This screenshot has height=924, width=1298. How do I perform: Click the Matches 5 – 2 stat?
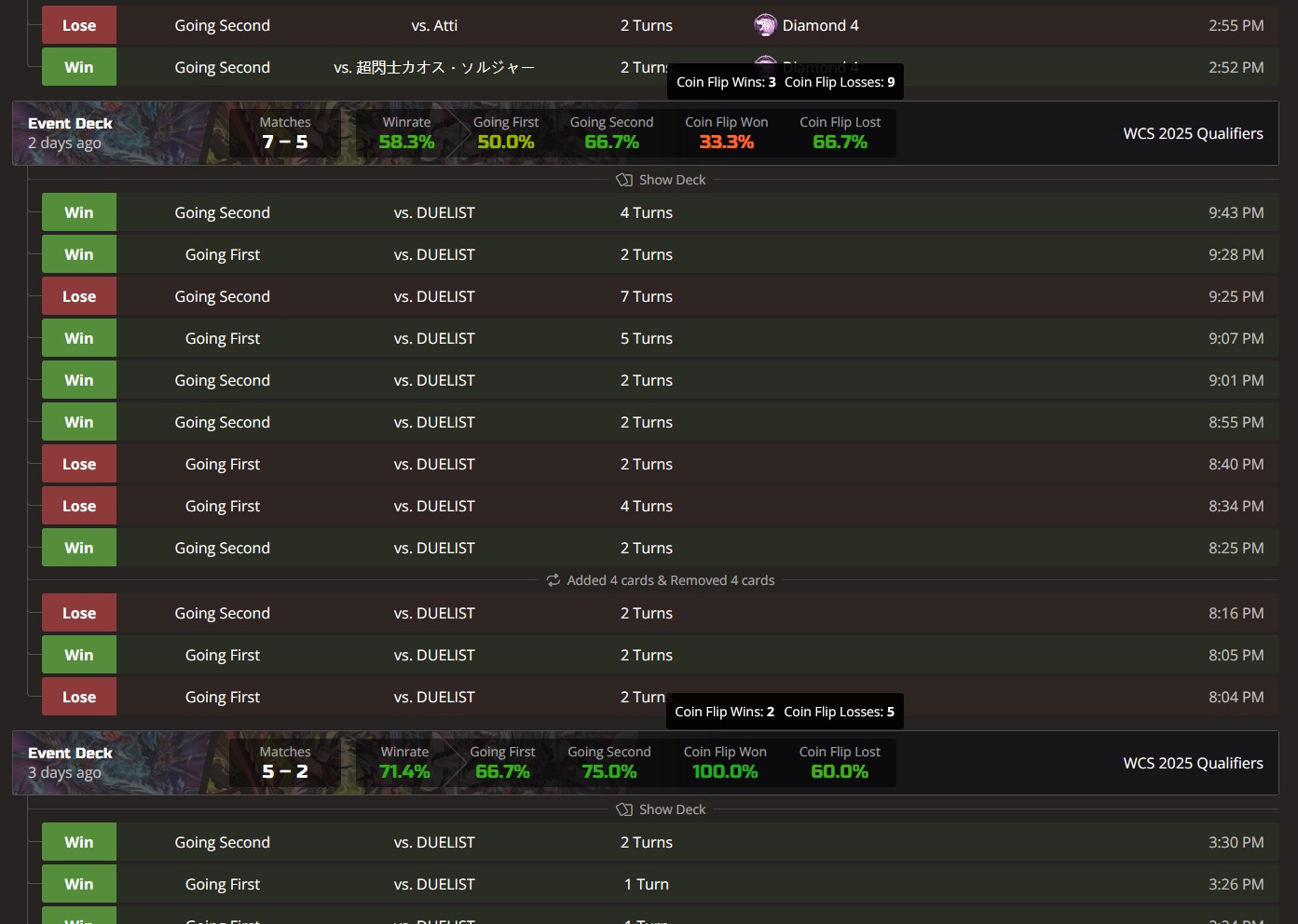285,763
